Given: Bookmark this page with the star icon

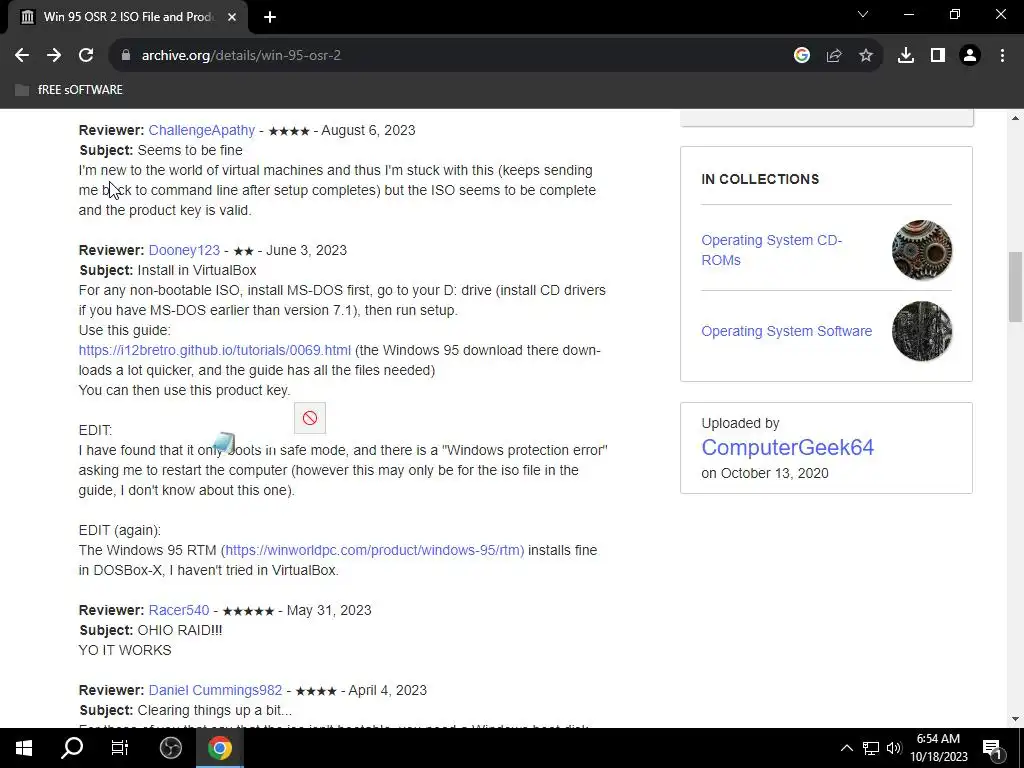Looking at the screenshot, I should coord(866,56).
